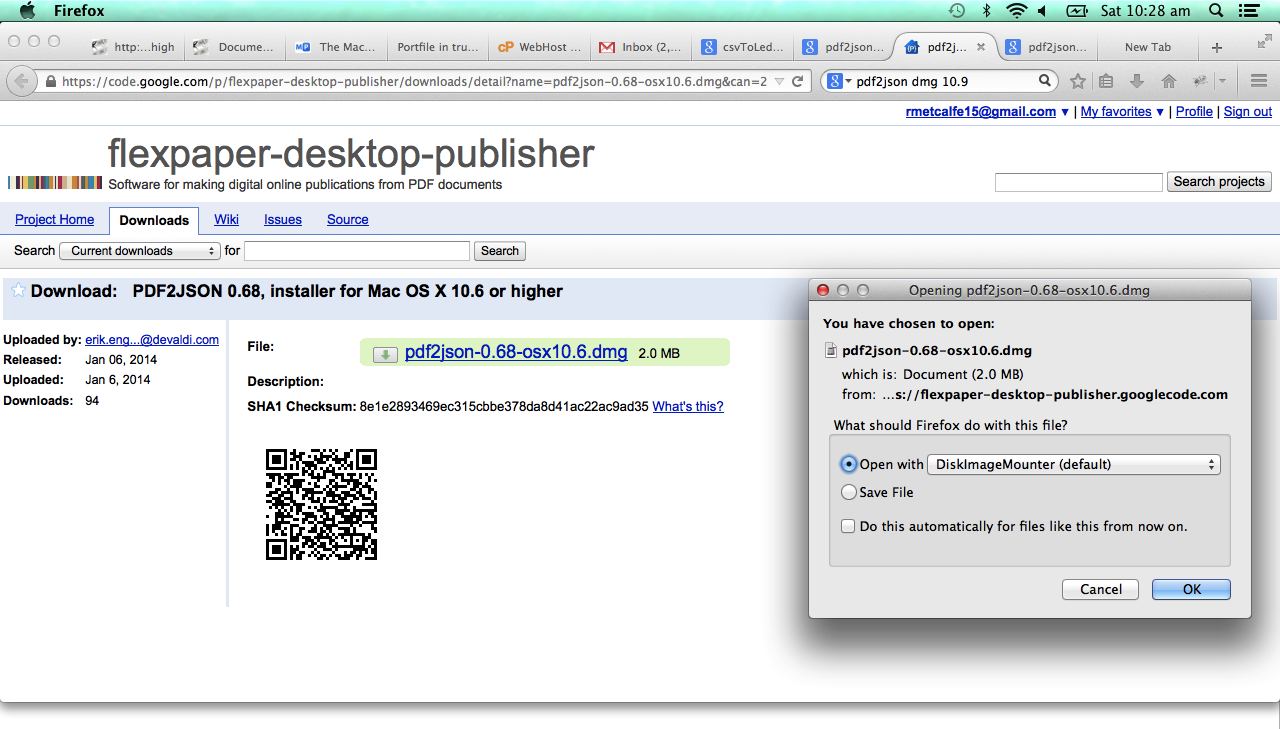Switch to the Wiki tab
This screenshot has width=1280, height=729.
coord(226,220)
